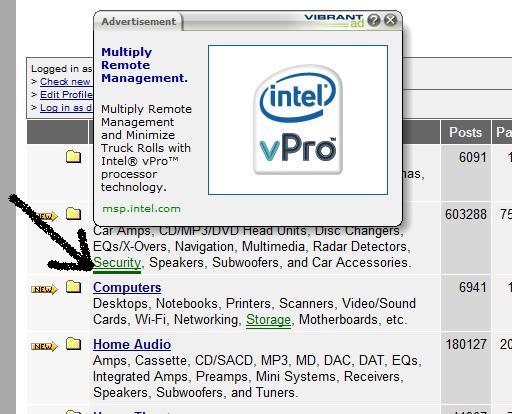Open the Security keyword link
Screen dimensions: 512x414
(x=117, y=263)
